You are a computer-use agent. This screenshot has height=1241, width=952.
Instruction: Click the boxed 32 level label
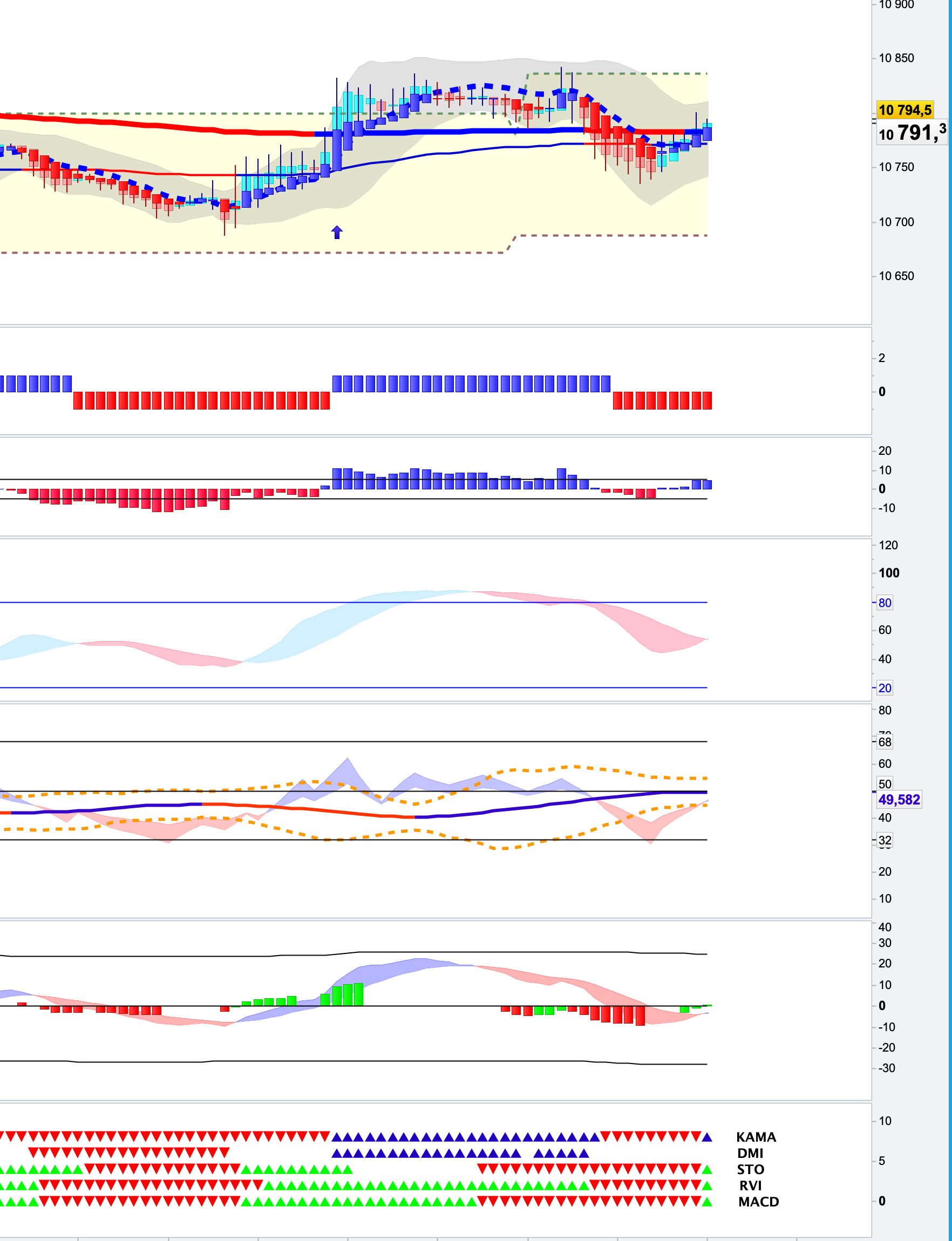[x=885, y=840]
